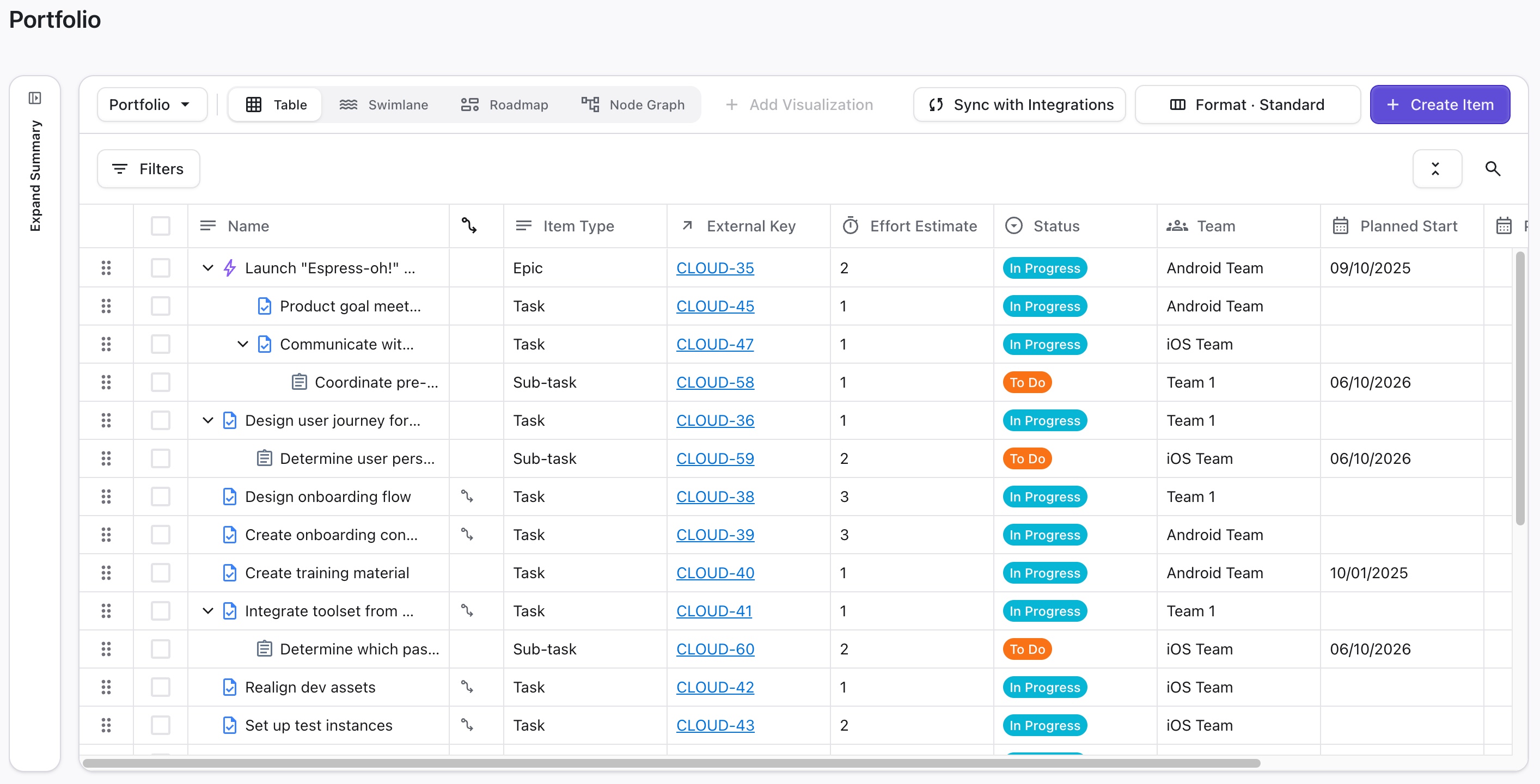Click the collapse all rows icon
Image resolution: width=1540 pixels, height=784 pixels.
tap(1436, 169)
